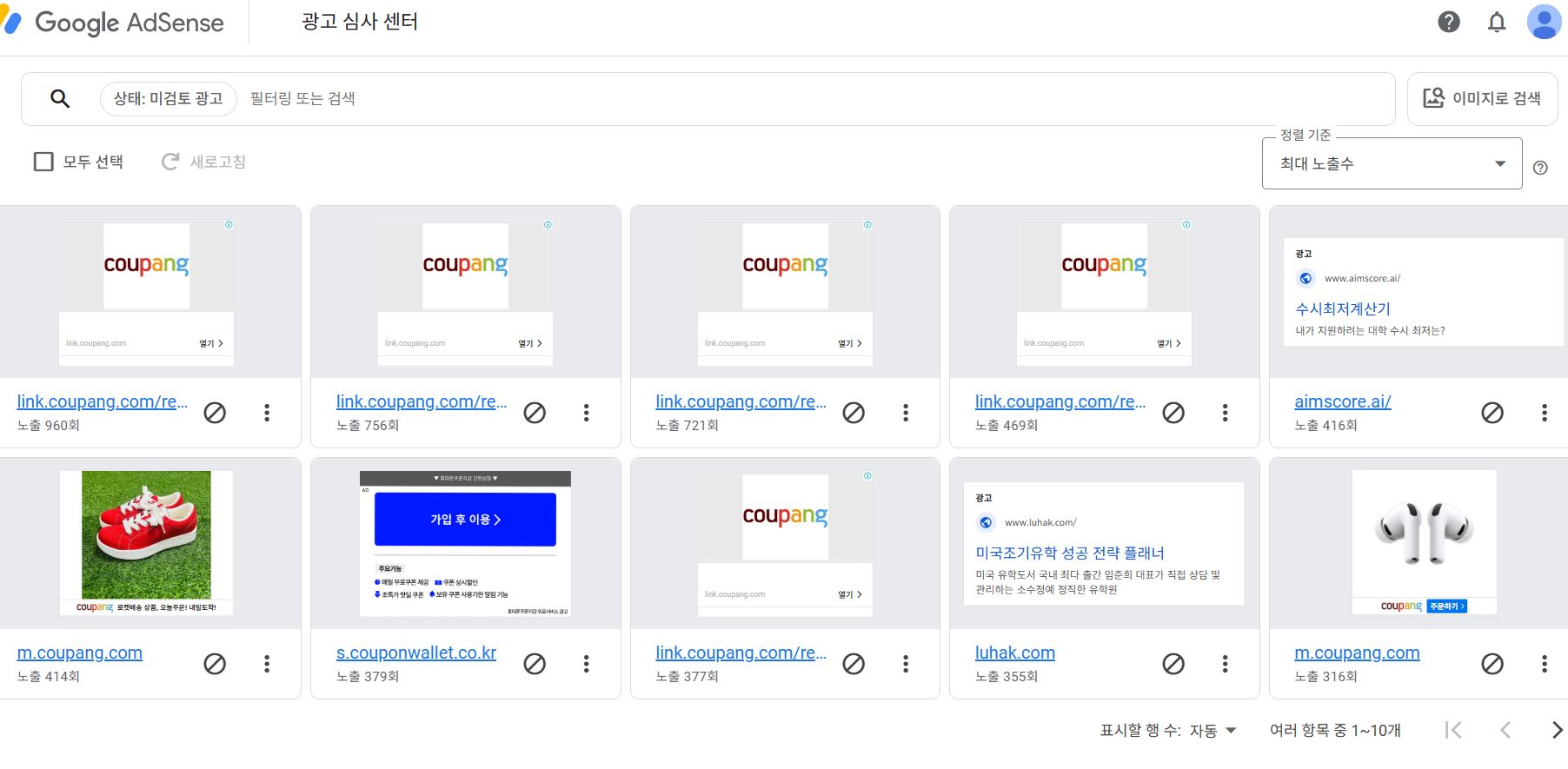Block the coupang ad with 377 impressions
Image resolution: width=1568 pixels, height=769 pixels.
pyautogui.click(x=854, y=664)
